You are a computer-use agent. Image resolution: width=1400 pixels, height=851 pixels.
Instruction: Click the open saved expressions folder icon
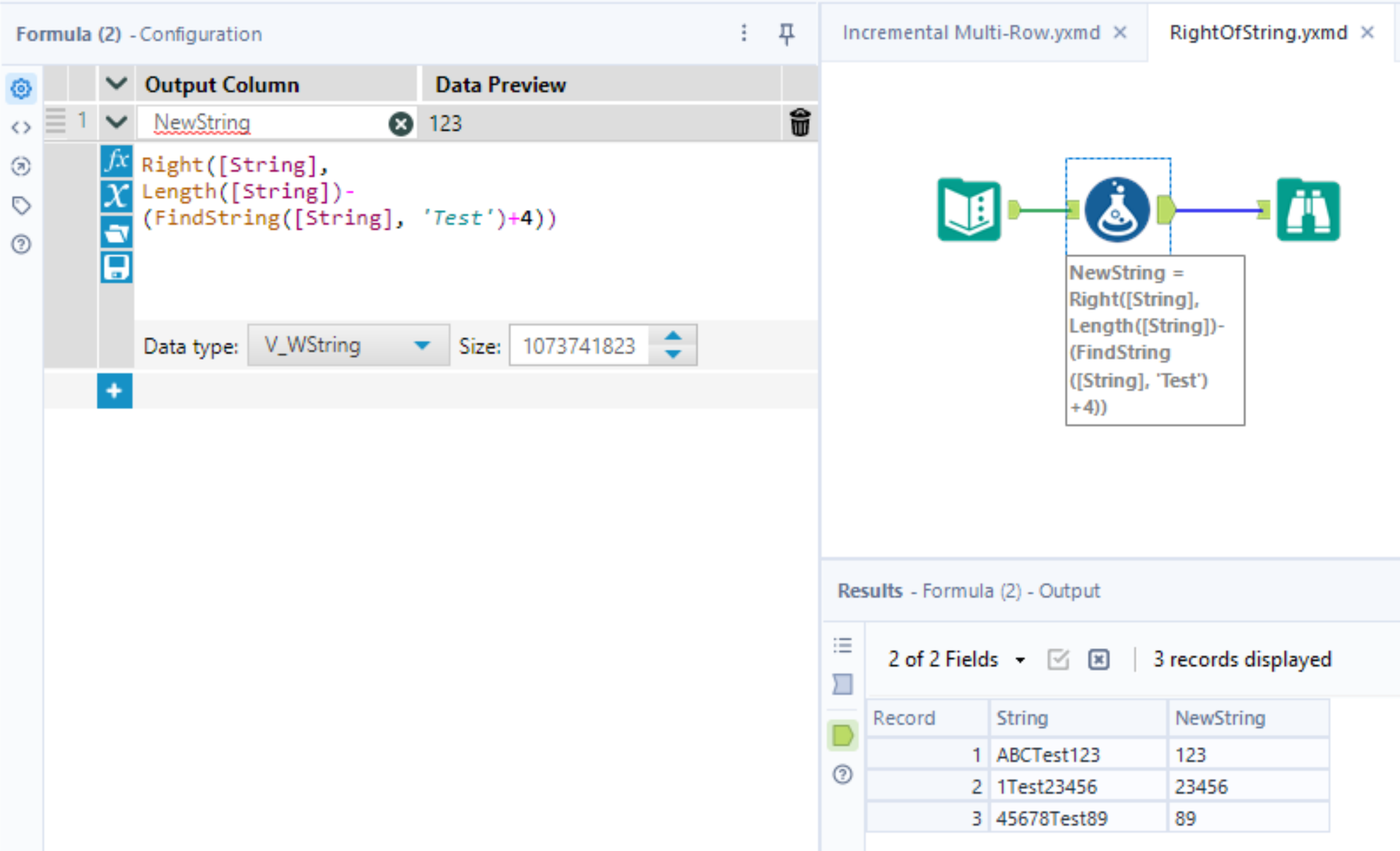(116, 232)
